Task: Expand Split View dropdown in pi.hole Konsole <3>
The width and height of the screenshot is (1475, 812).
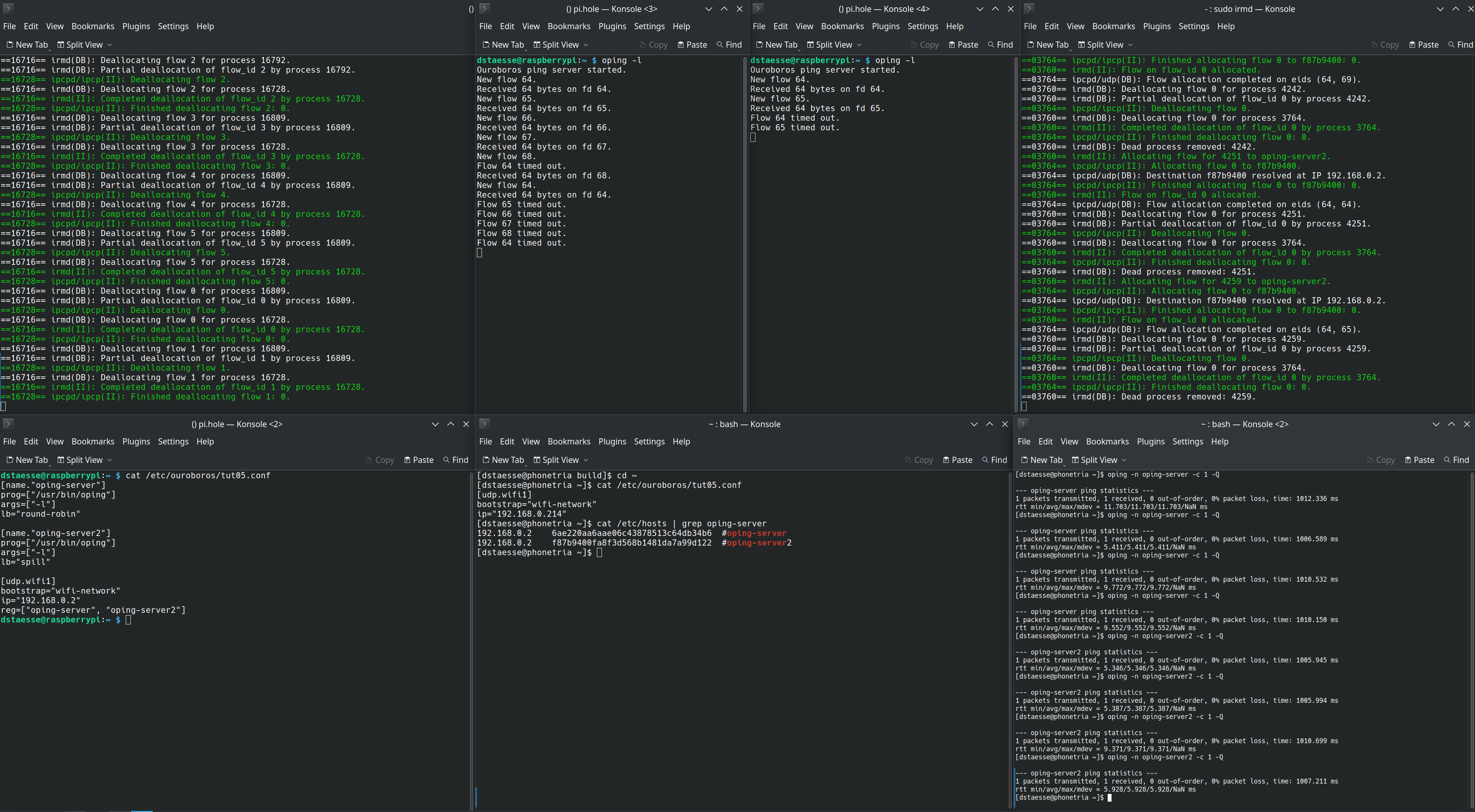Action: [x=586, y=45]
